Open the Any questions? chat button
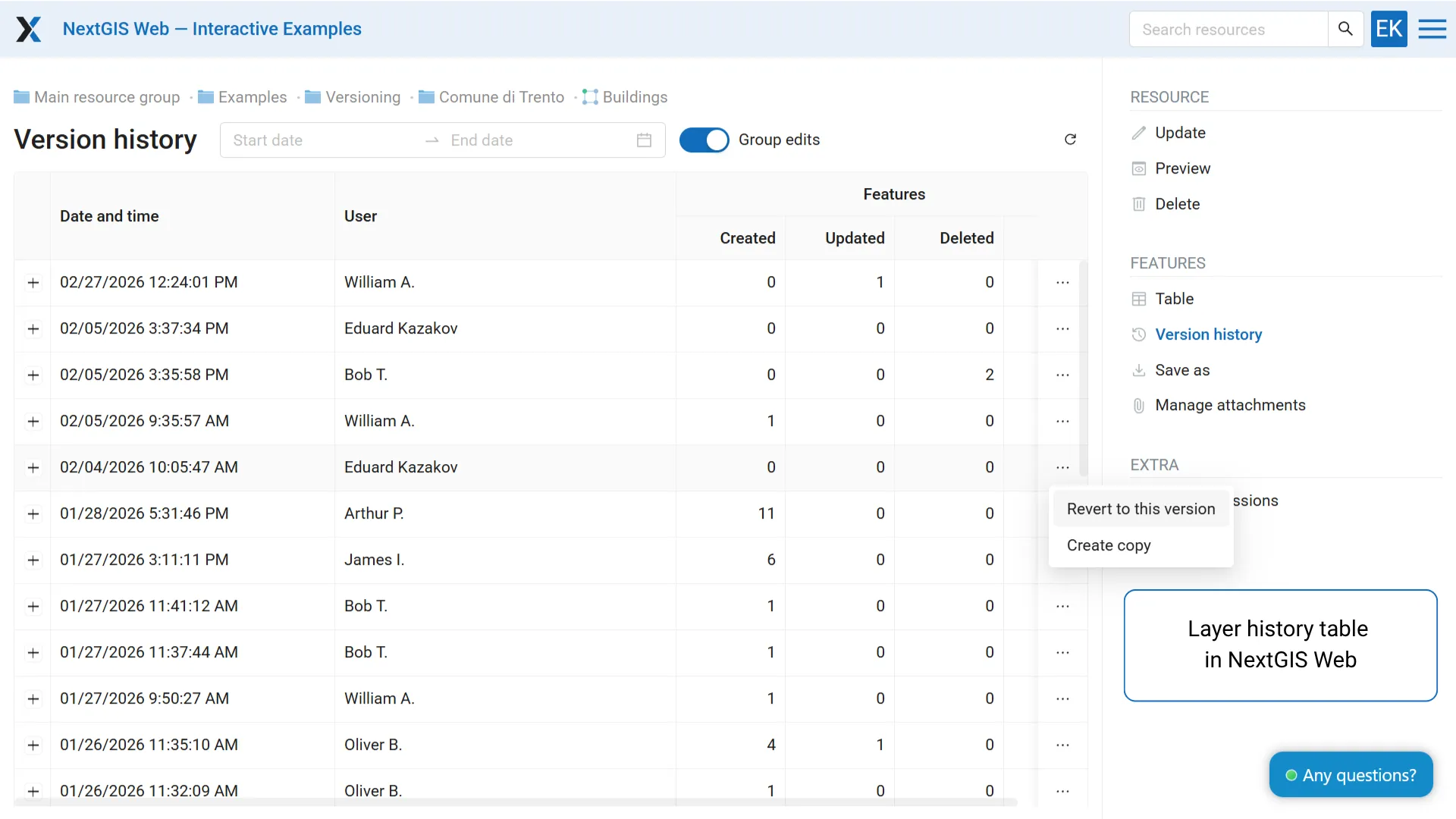1456x819 pixels. (1351, 775)
